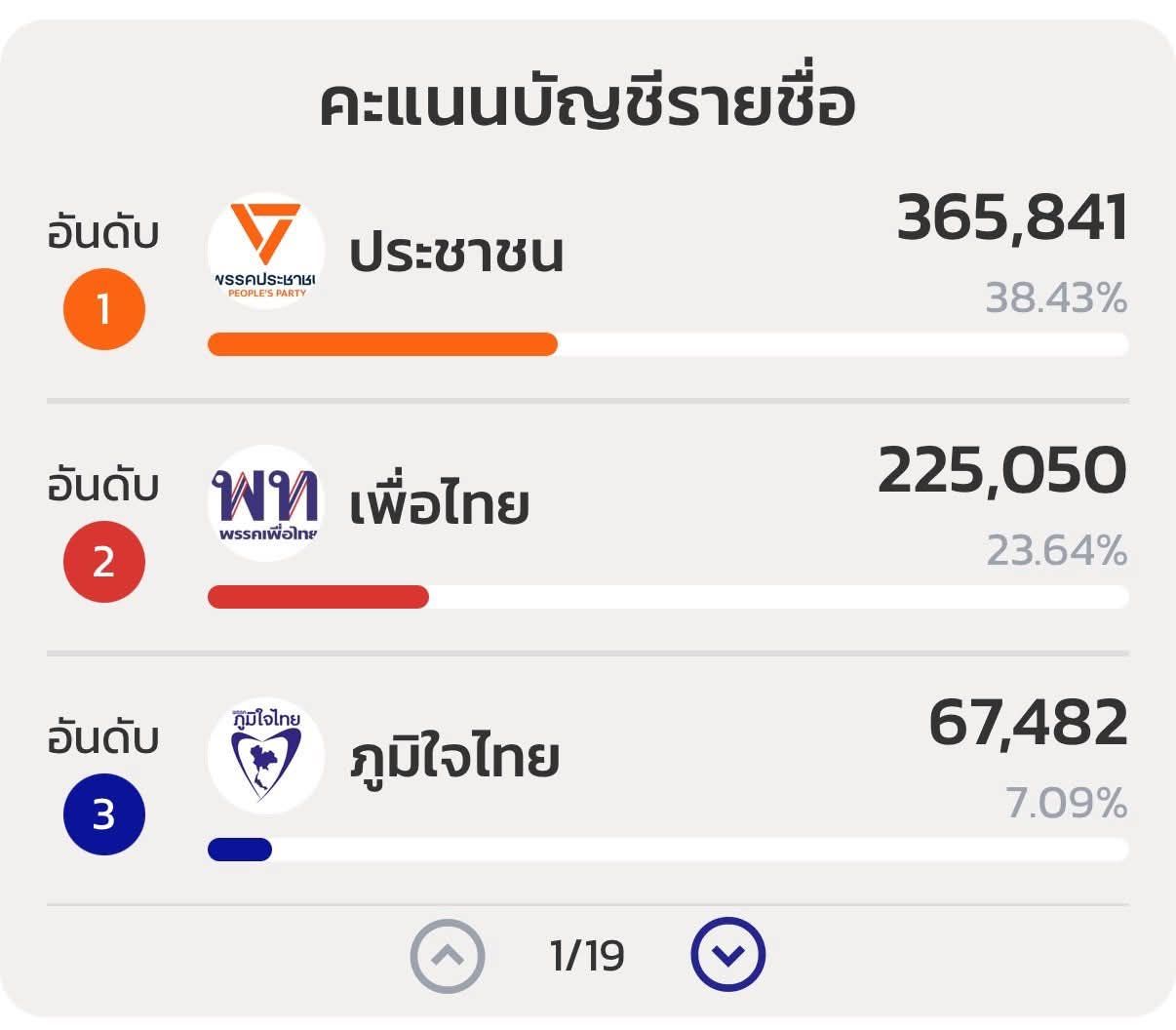
Task: Click the Bhumjaithai party logo
Action: (266, 756)
